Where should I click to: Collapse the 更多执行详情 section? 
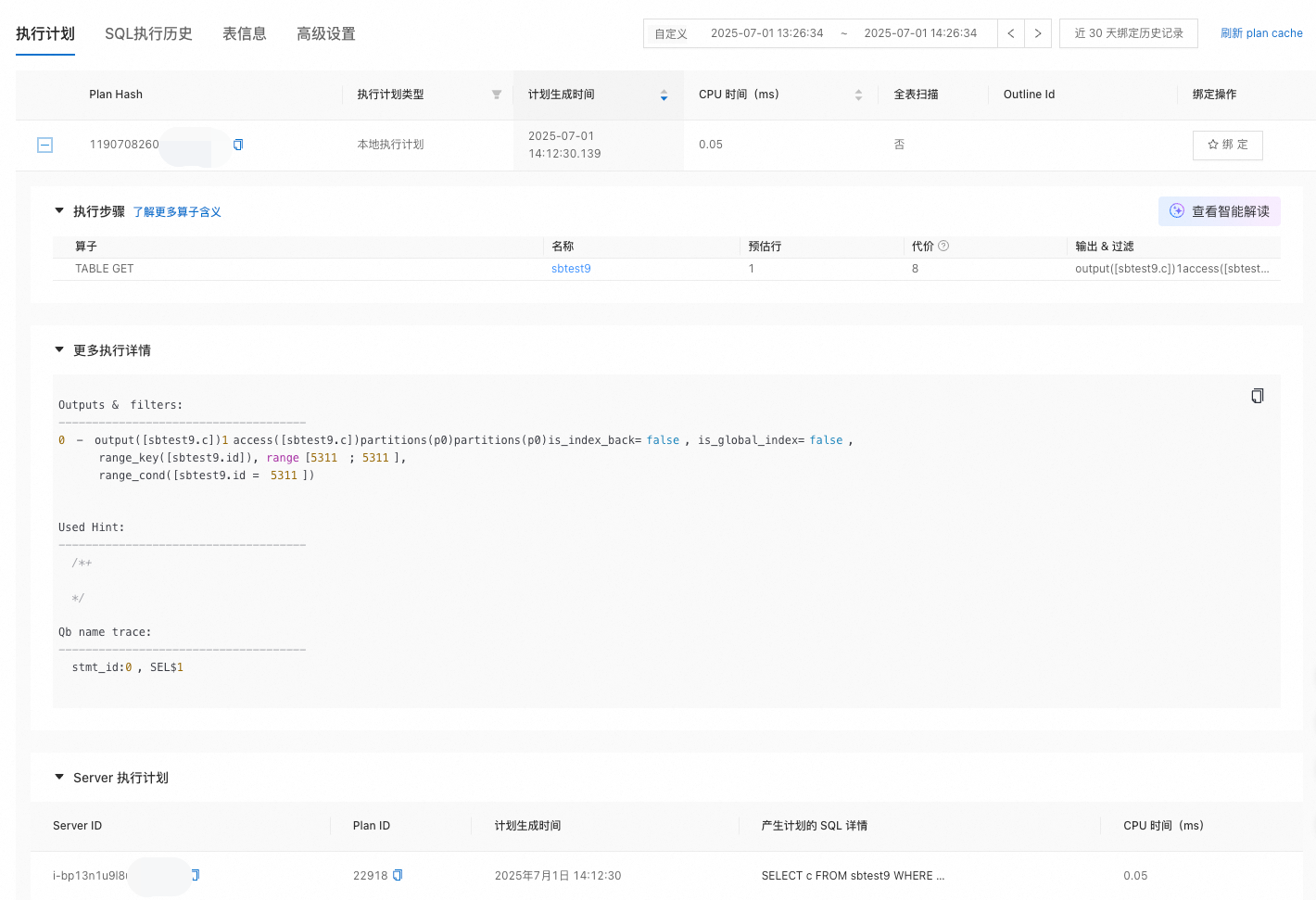point(59,349)
